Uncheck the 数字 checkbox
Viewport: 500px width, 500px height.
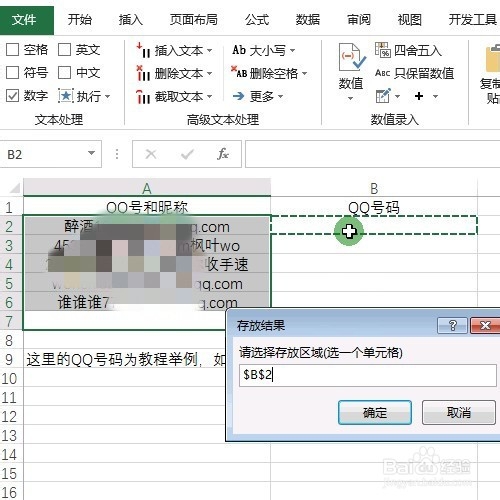13,96
